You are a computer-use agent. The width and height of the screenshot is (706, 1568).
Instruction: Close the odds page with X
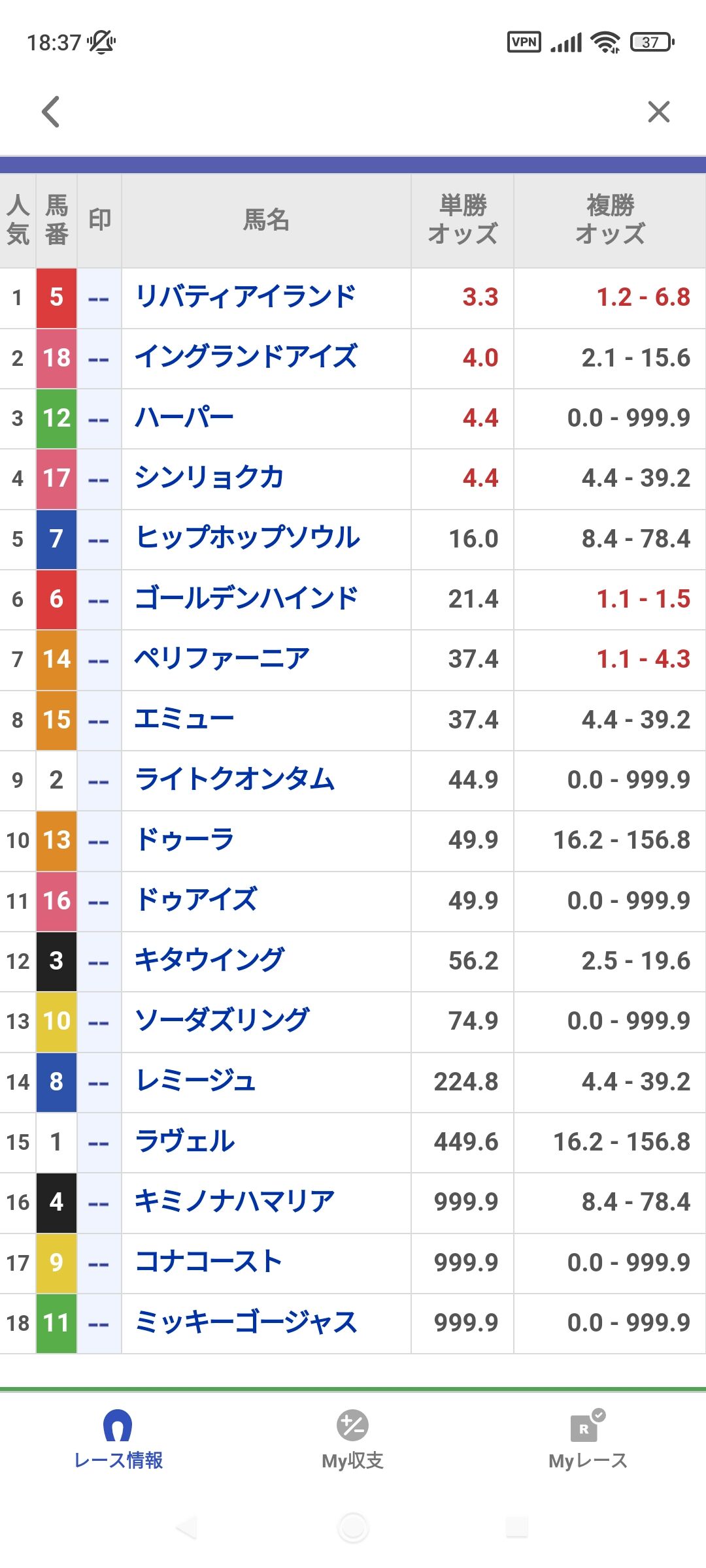[x=658, y=112]
